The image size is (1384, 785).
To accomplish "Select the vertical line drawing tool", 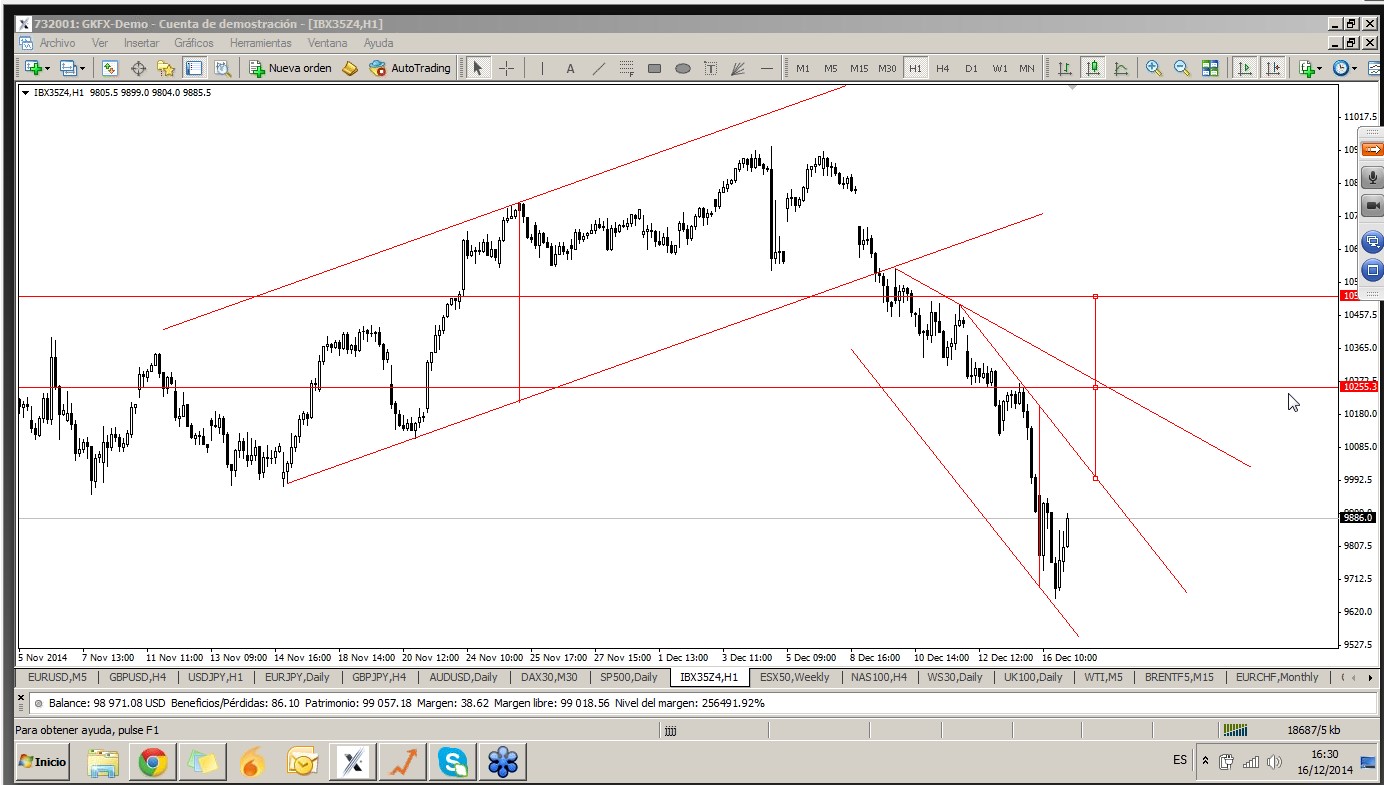I will pyautogui.click(x=542, y=68).
